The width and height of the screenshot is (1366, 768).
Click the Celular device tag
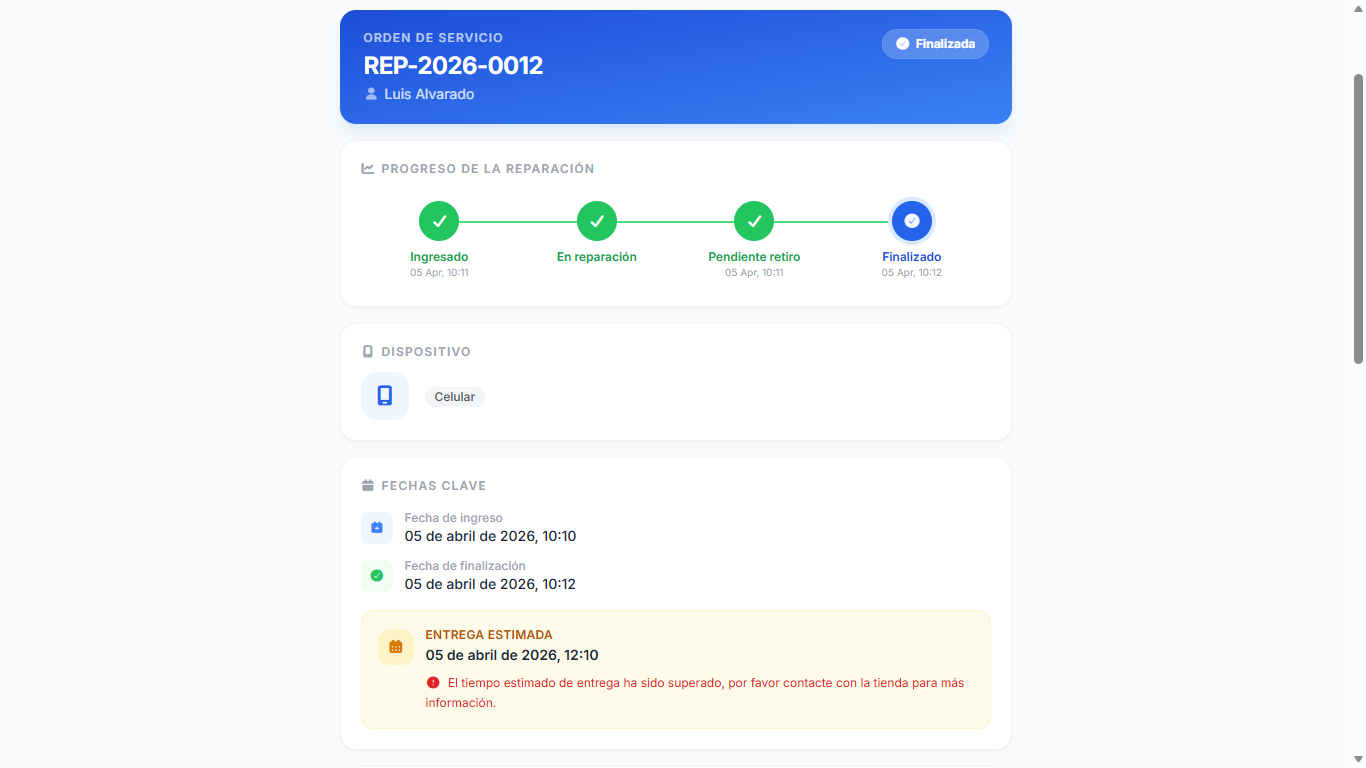(455, 397)
